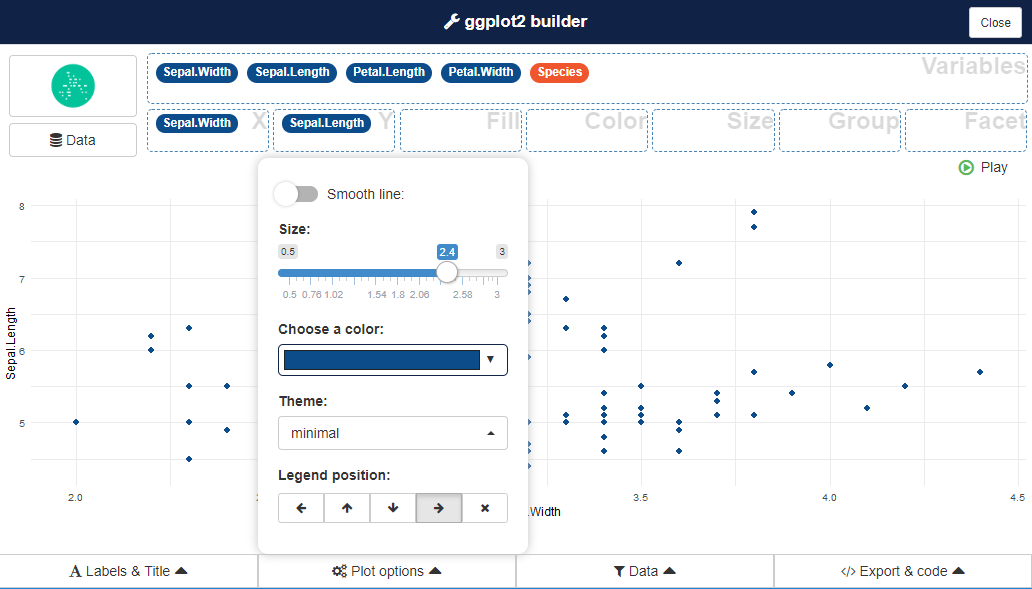Select the Petal.Length variable badge
This screenshot has height=589, width=1032.
pos(389,72)
